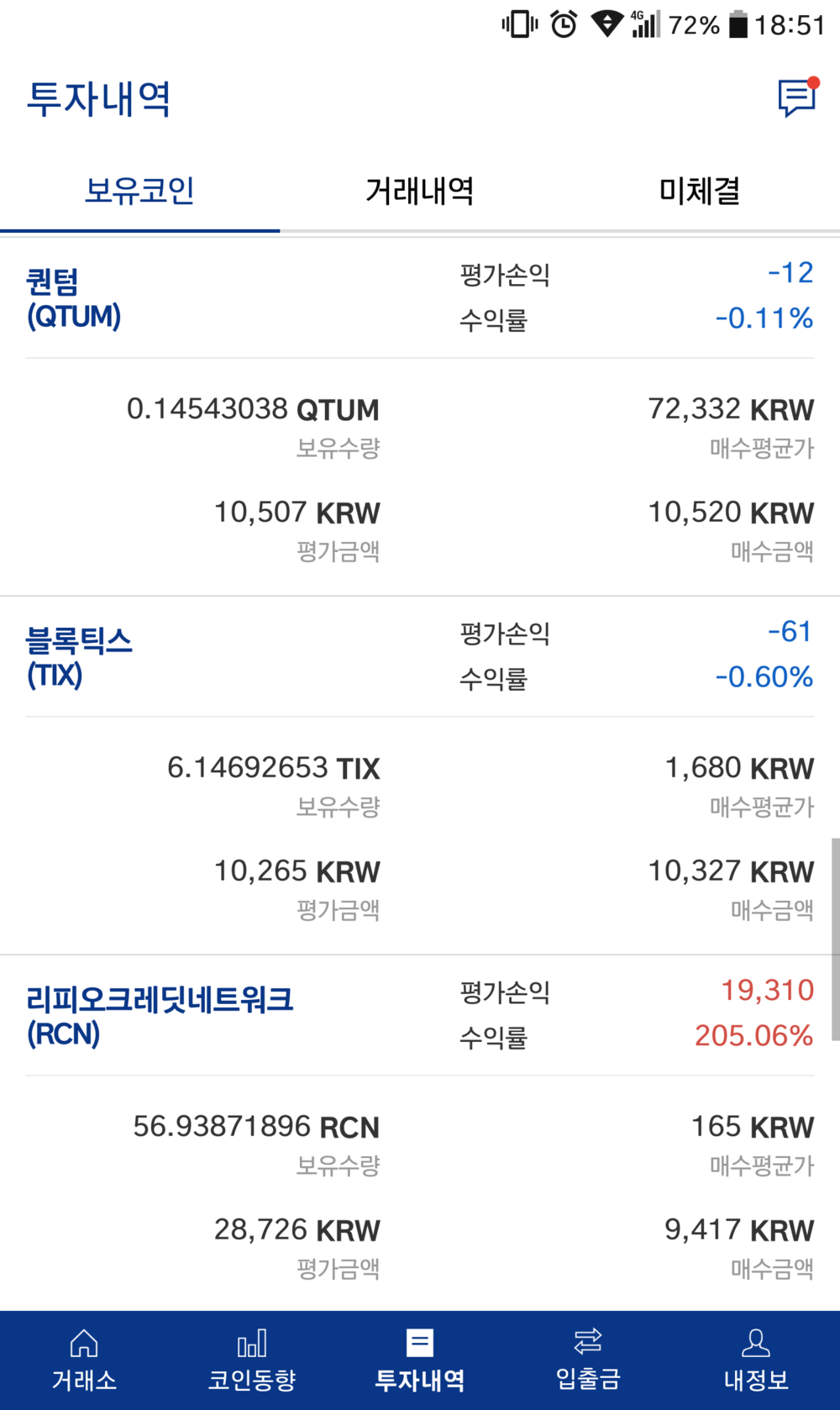
Task: Tap the battery indicator in status bar
Action: tap(738, 24)
